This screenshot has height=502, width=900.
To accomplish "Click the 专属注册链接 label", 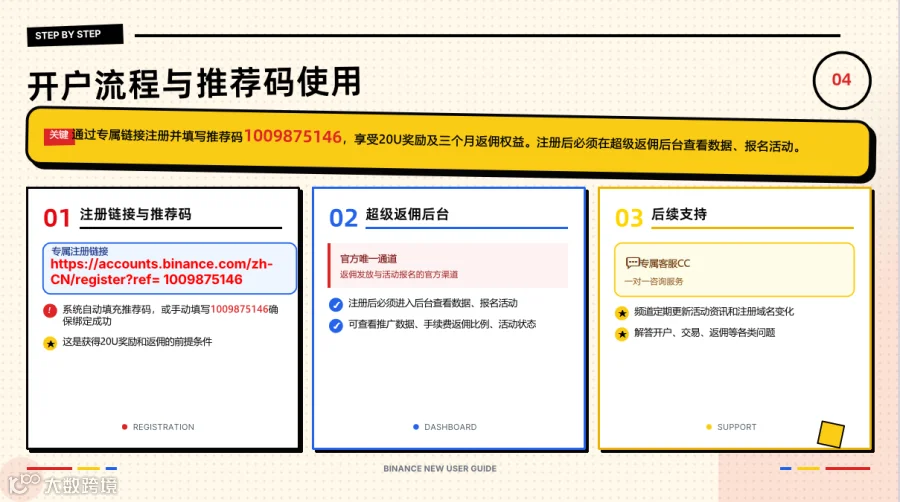I will tap(79, 251).
